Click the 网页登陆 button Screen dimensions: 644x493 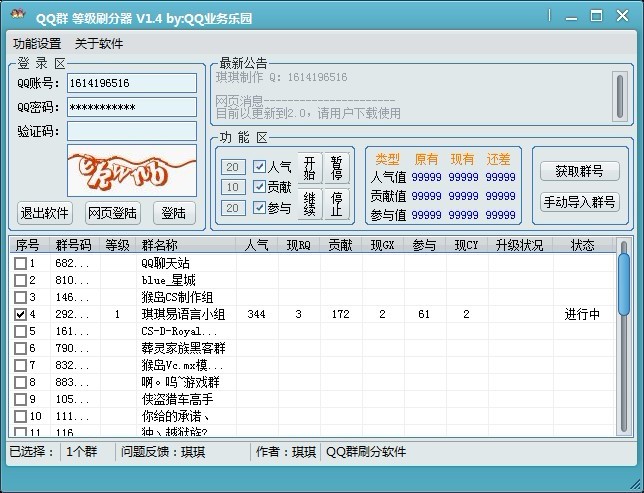[113, 213]
